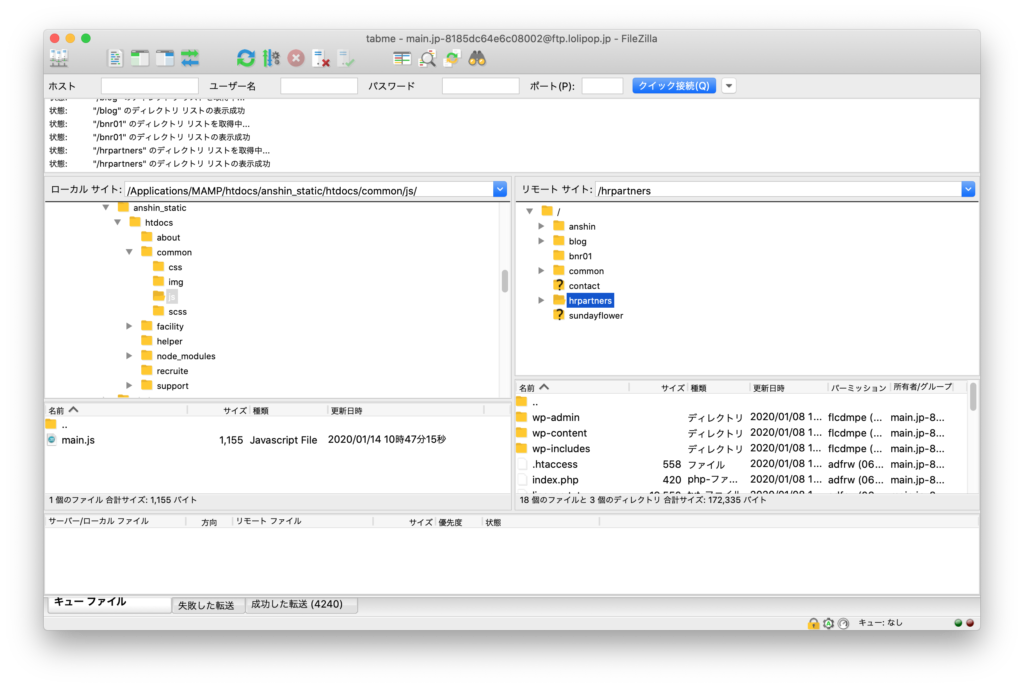Switch to the 失敗した転送 tab

click(207, 605)
